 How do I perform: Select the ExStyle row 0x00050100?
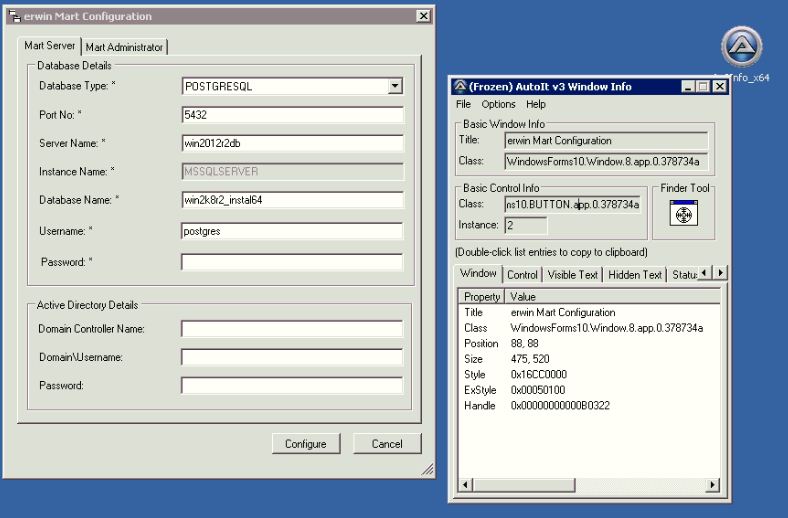click(589, 390)
